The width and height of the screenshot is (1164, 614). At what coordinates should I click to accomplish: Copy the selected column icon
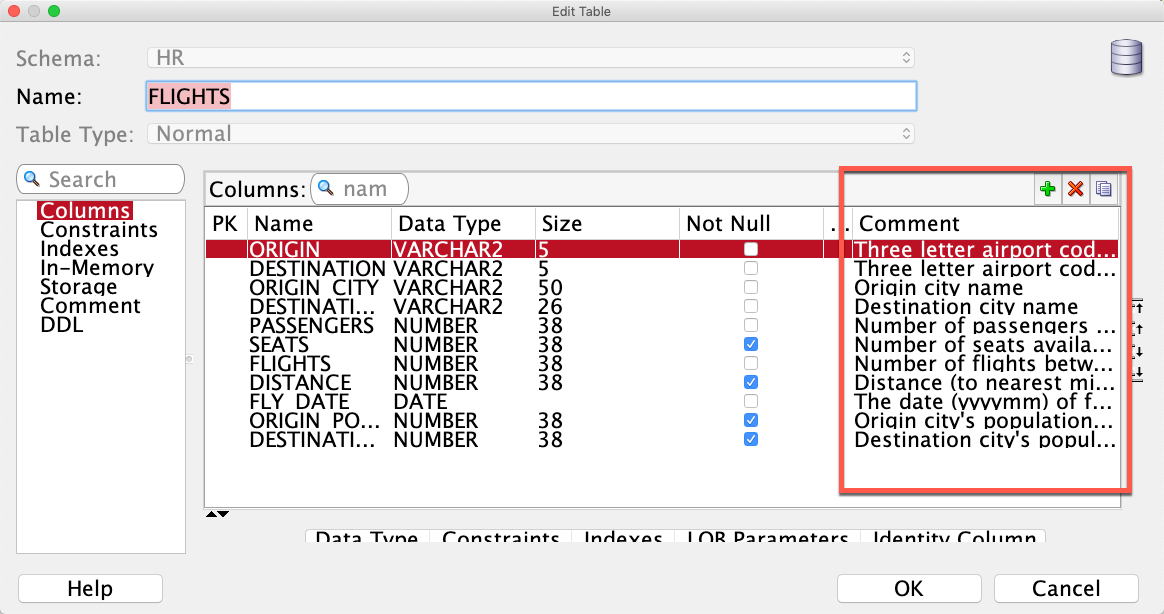(x=1103, y=189)
